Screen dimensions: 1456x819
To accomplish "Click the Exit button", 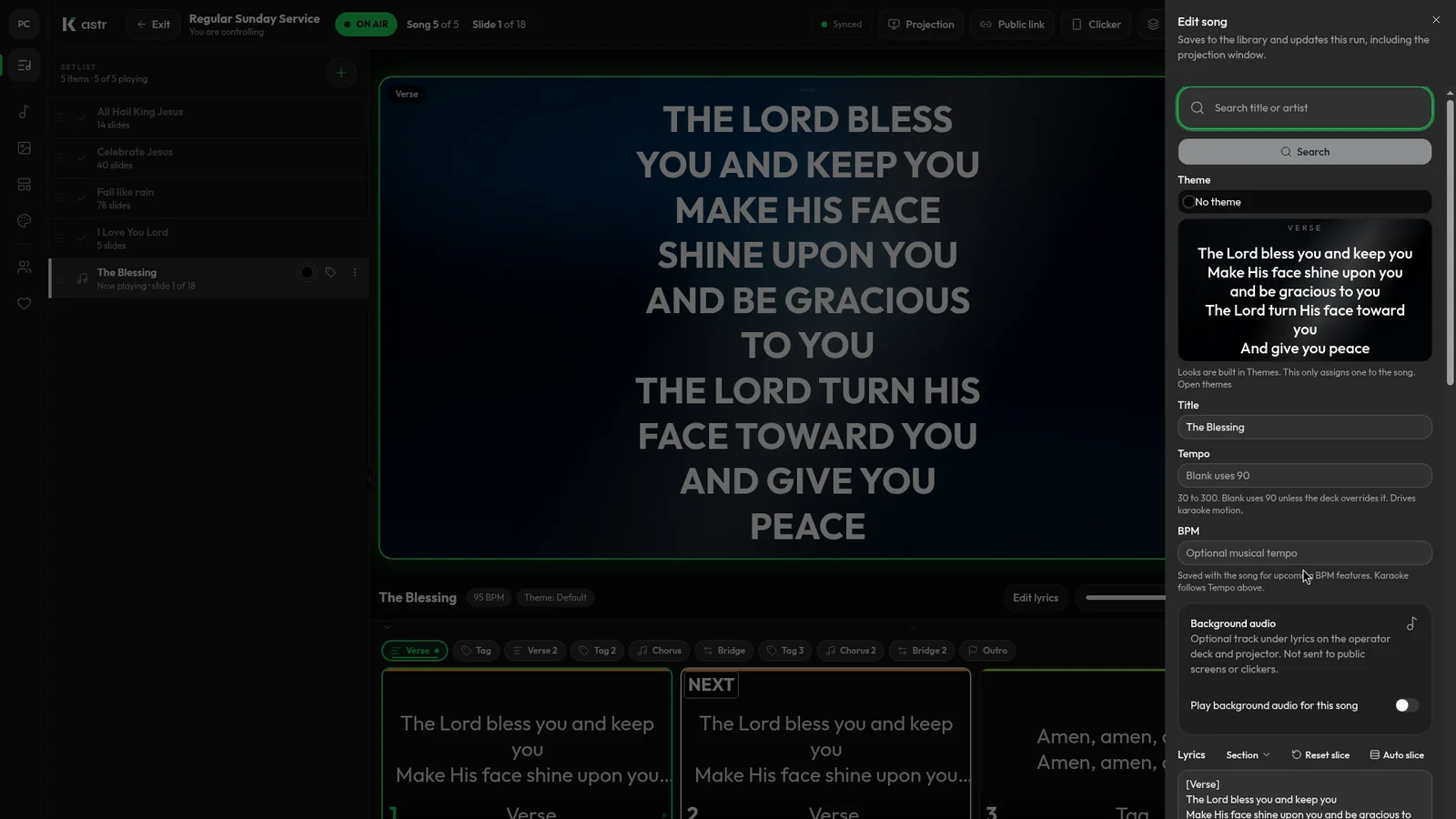I will click(x=153, y=25).
